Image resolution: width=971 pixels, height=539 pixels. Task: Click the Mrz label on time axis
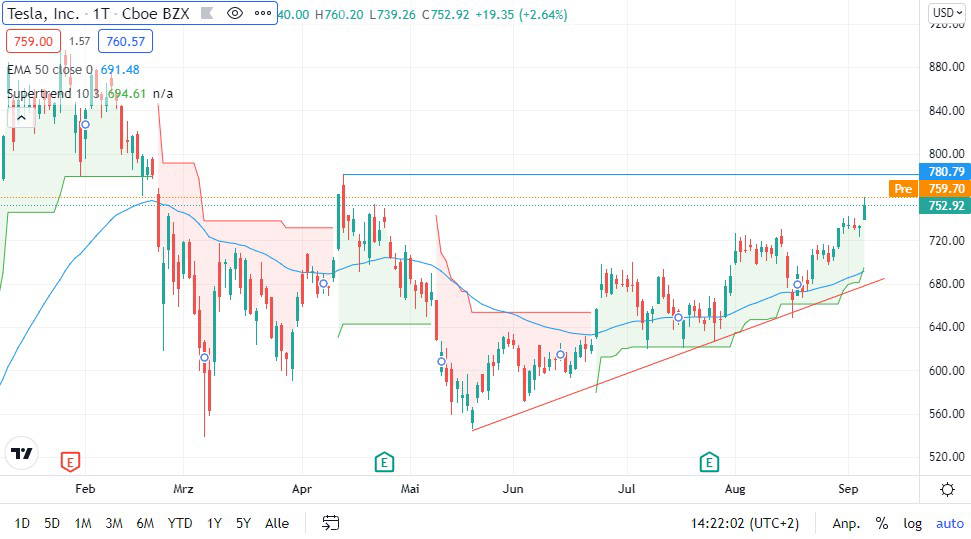(x=183, y=489)
